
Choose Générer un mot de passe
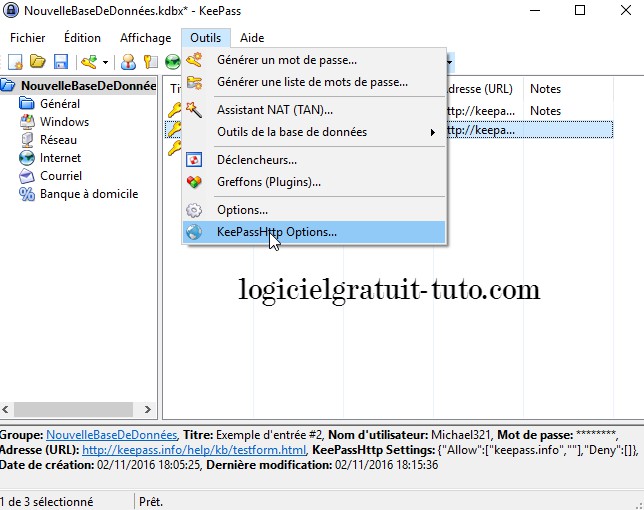pos(314,60)
